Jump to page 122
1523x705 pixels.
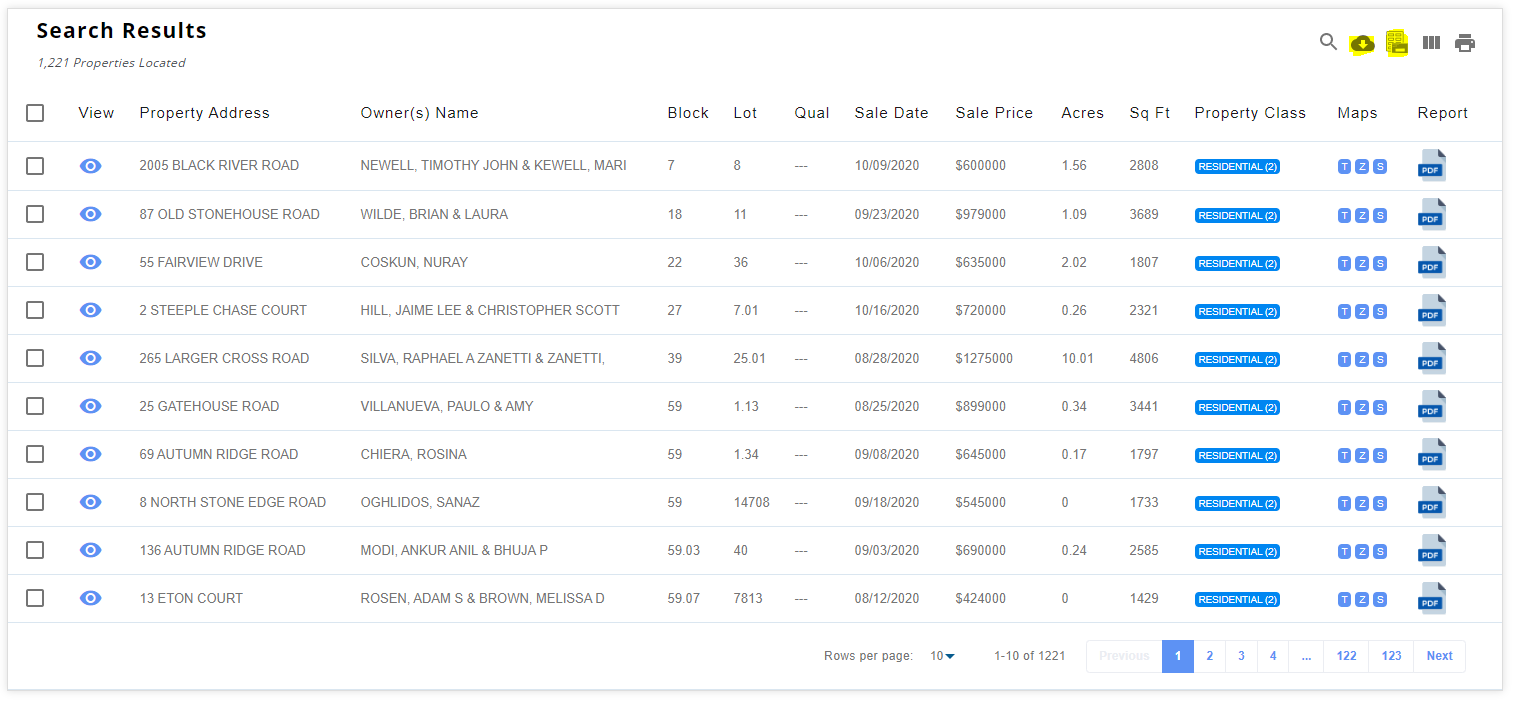pos(1347,656)
